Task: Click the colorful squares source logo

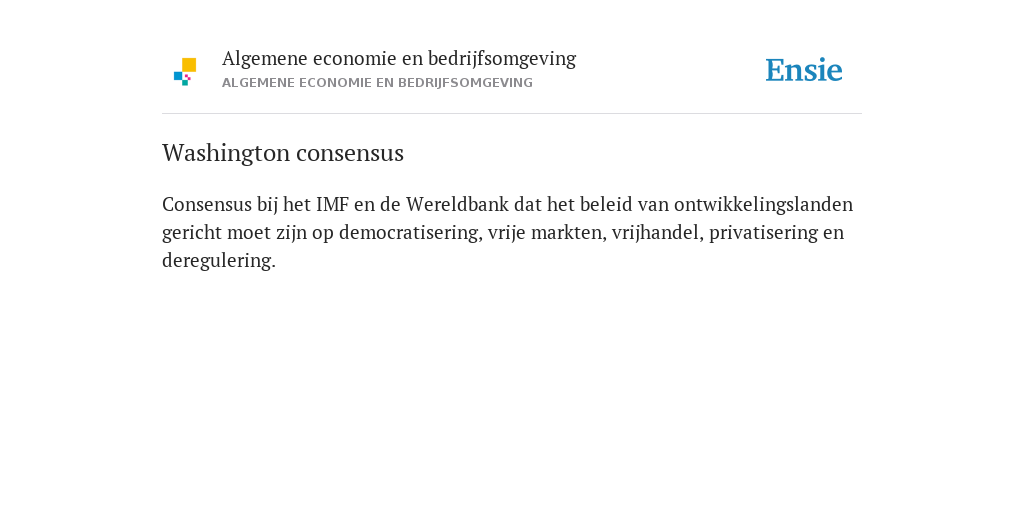Action: (185, 72)
